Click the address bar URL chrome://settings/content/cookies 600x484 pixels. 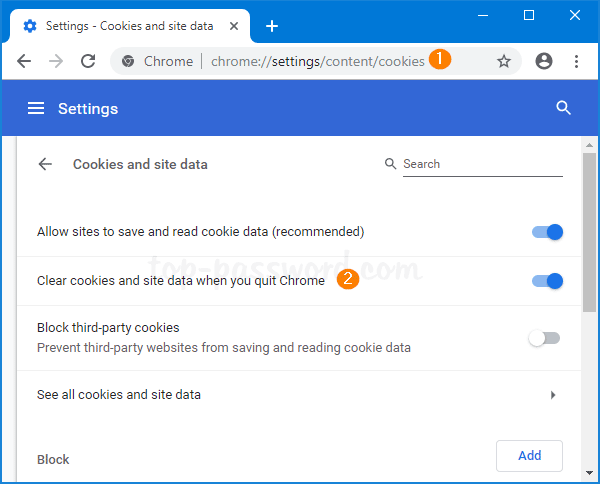tap(317, 61)
